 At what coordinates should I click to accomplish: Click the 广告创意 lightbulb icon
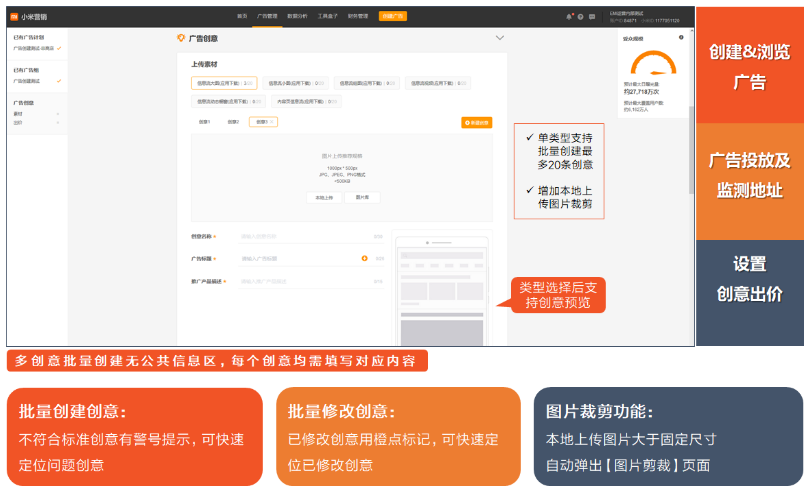(x=181, y=38)
